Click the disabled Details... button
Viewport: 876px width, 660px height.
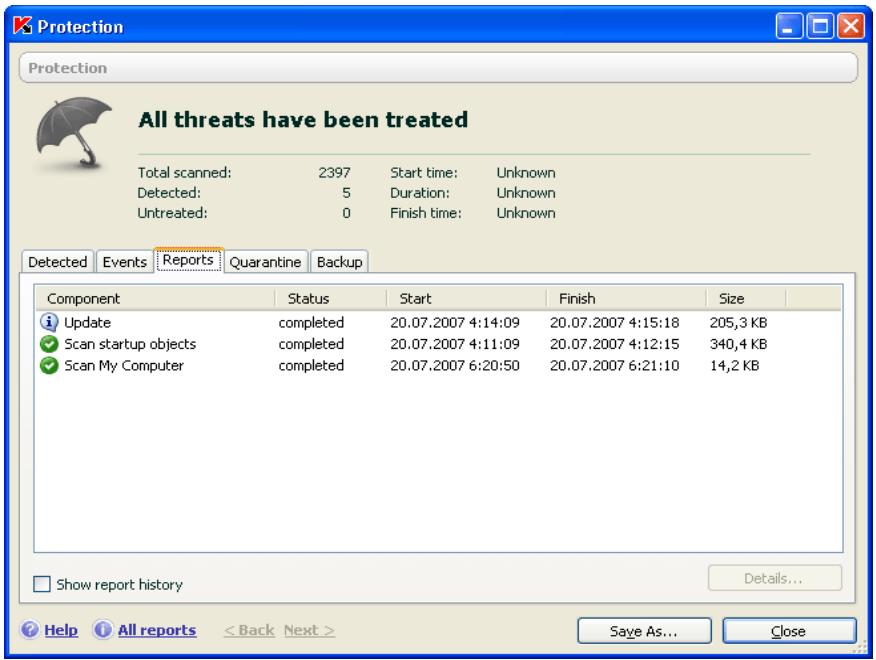point(774,578)
